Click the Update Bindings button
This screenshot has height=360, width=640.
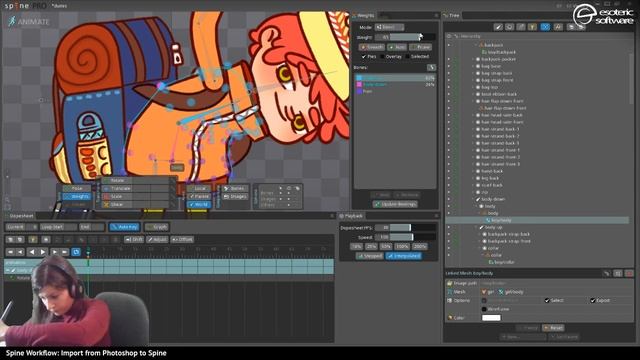coord(395,204)
